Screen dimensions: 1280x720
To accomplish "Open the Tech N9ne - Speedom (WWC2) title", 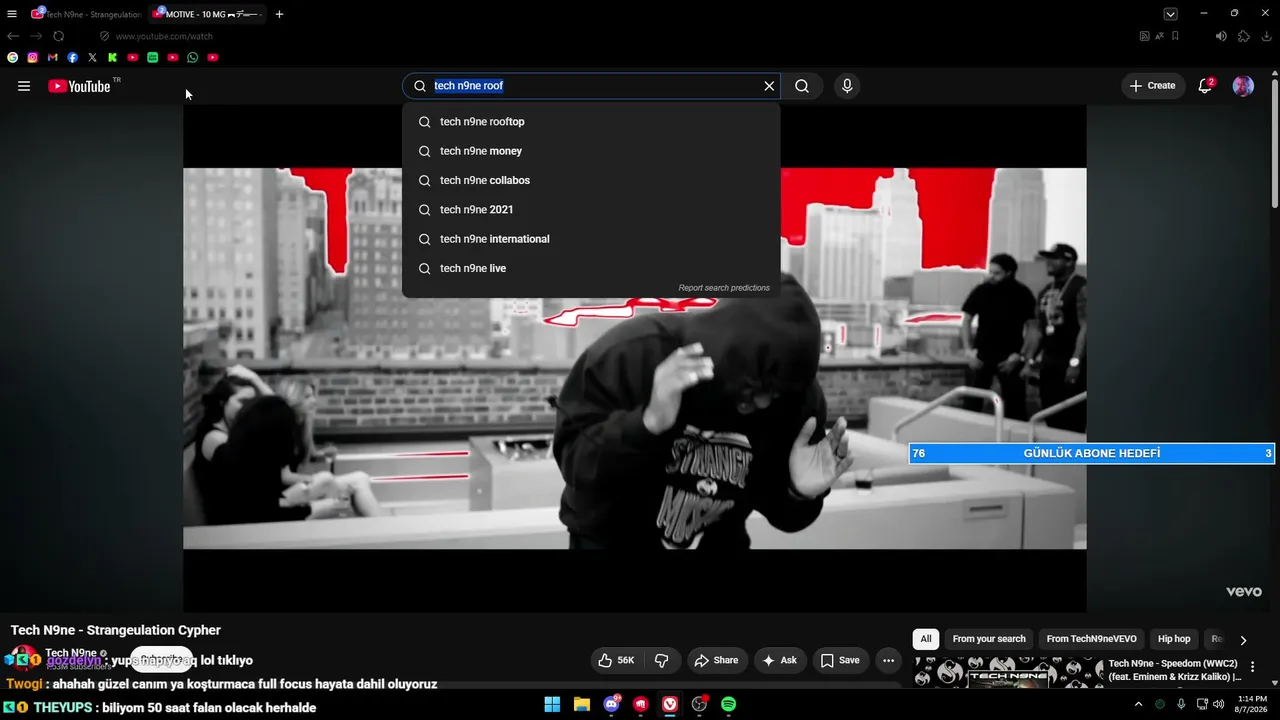I will pyautogui.click(x=1174, y=670).
